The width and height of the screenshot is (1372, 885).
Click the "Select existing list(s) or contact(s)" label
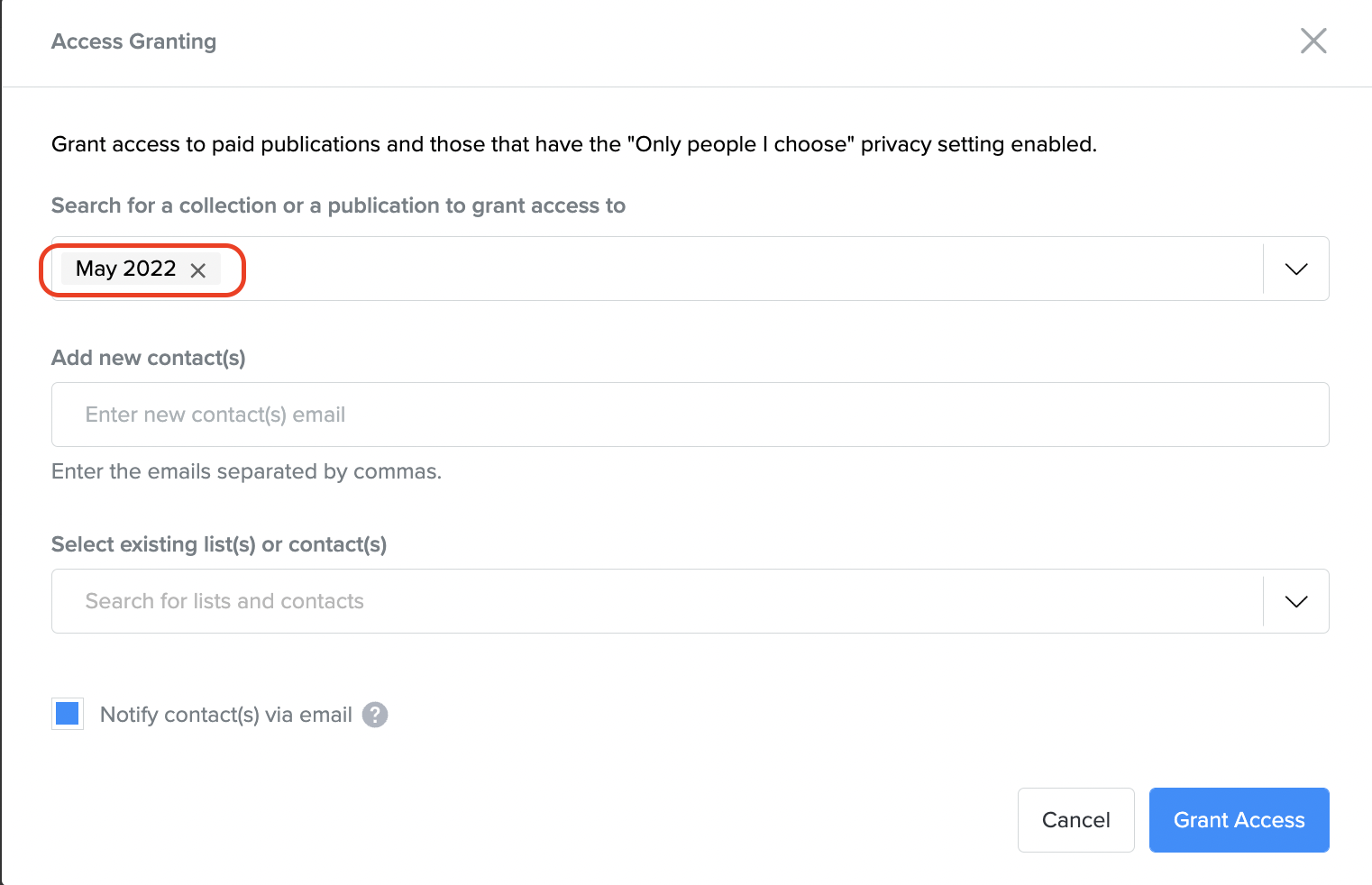[219, 544]
